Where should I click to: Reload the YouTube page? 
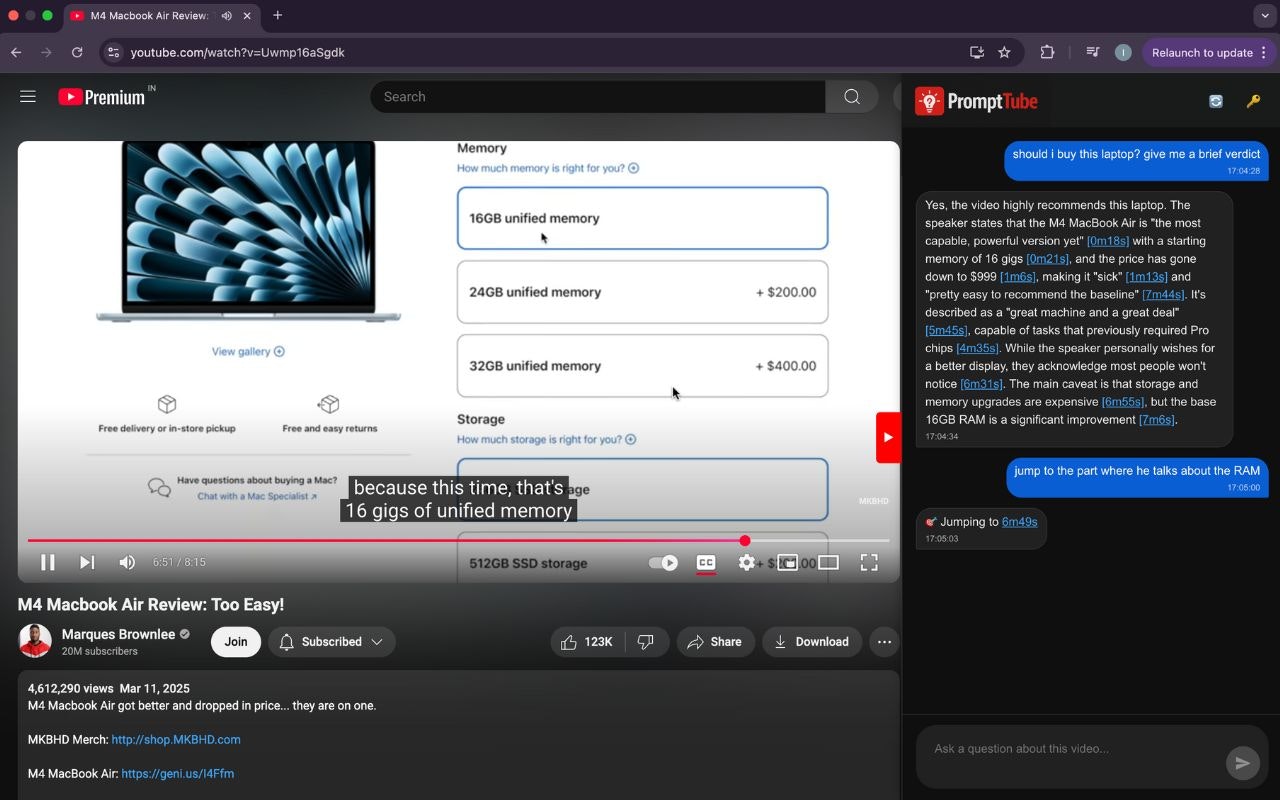pyautogui.click(x=77, y=52)
